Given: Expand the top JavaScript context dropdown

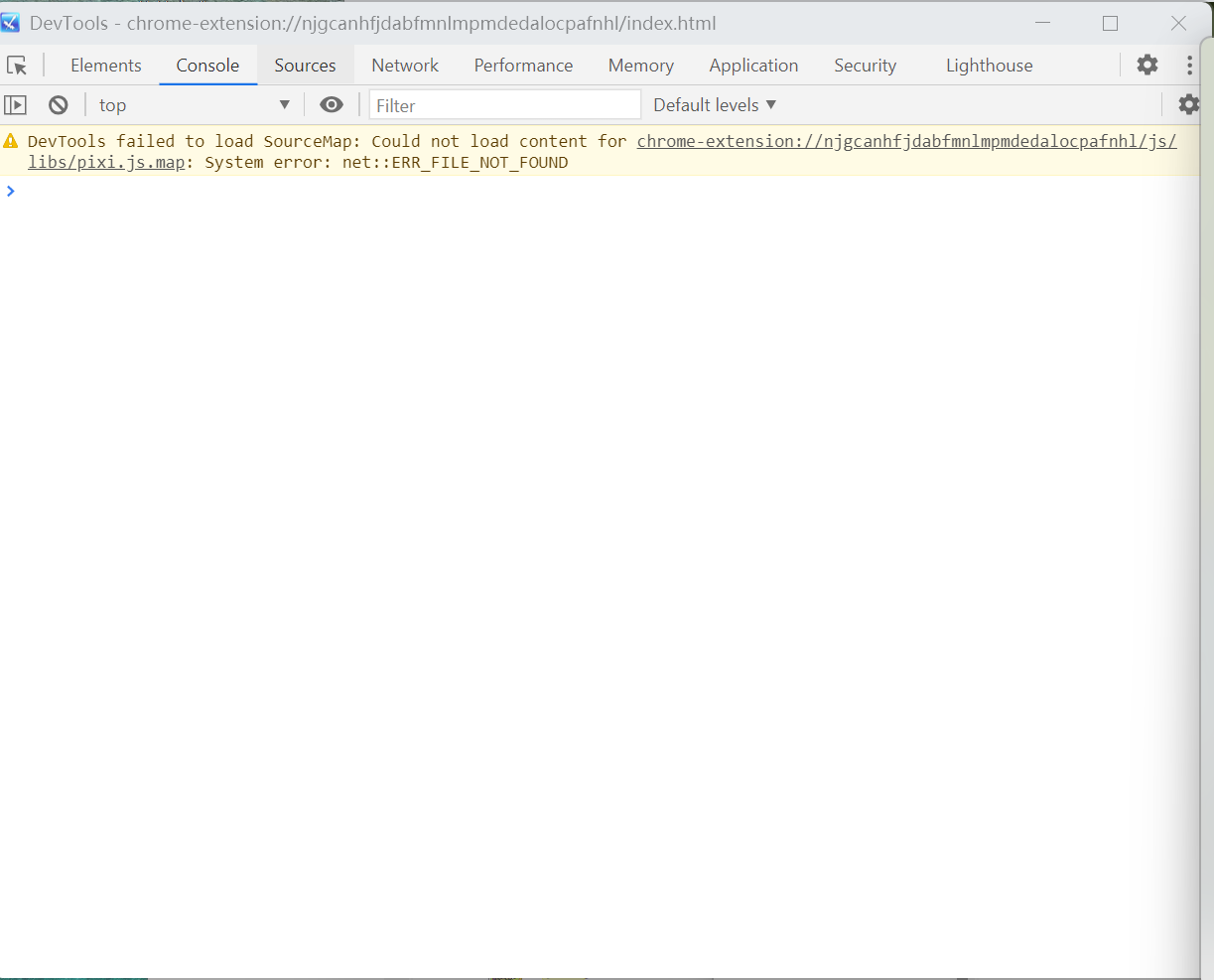Looking at the screenshot, I should click(194, 105).
